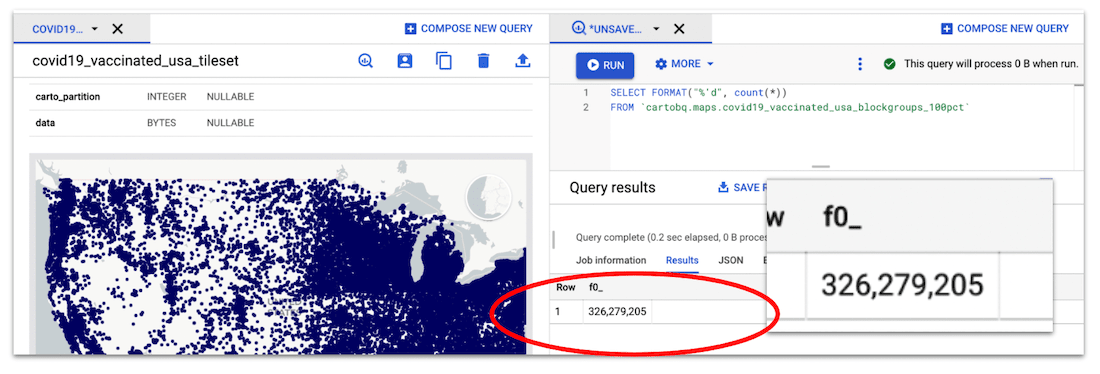Switch to the Results tab
1100x374 pixels.
pos(682,260)
